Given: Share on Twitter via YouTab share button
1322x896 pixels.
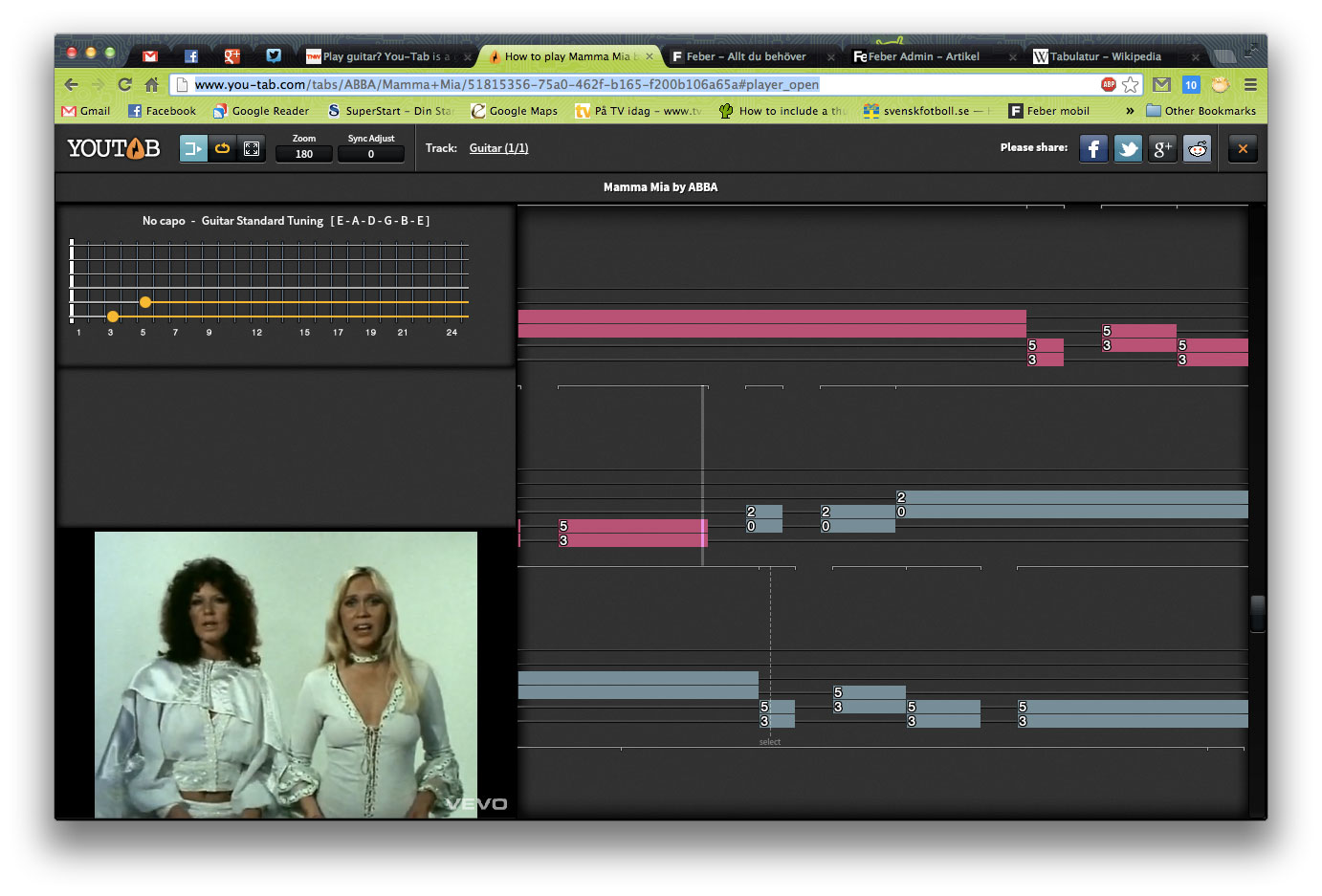Looking at the screenshot, I should (1128, 148).
